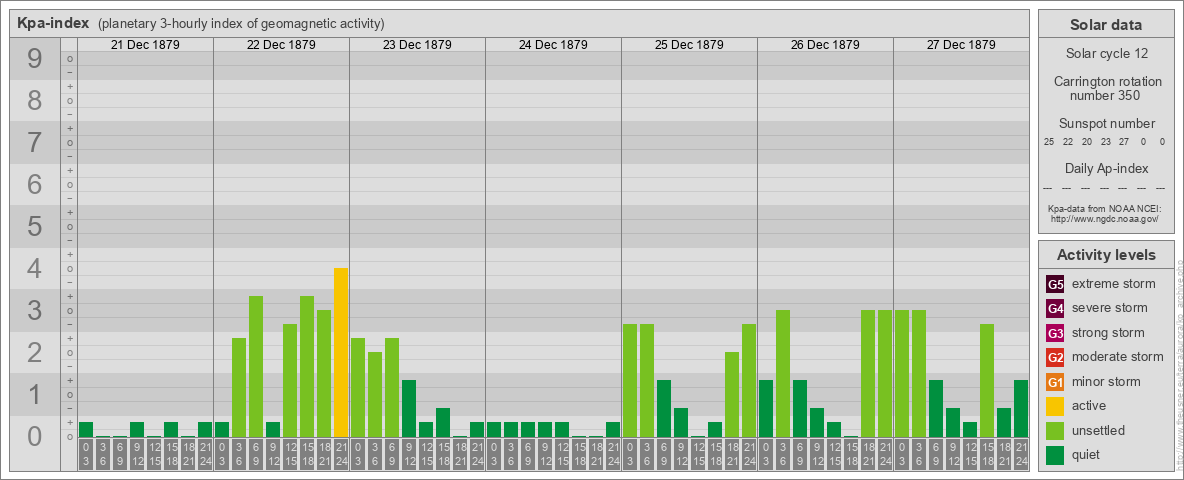Select the 27 Dec 1879 date header

coord(960,45)
